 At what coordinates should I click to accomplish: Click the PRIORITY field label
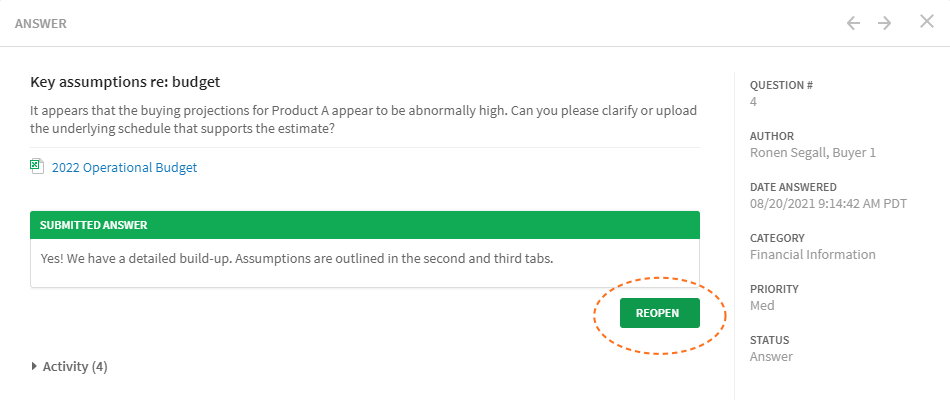pos(774,289)
